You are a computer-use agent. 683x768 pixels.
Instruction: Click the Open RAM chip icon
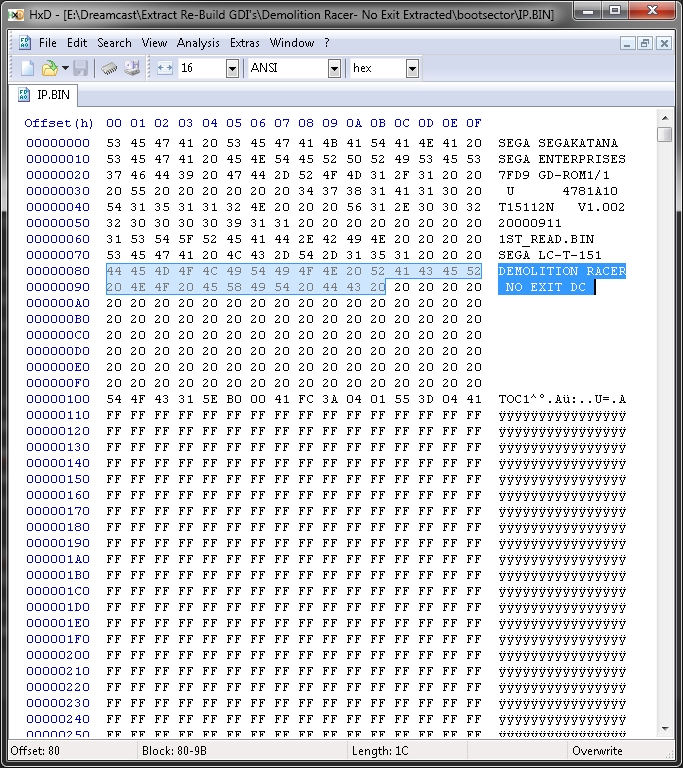point(109,68)
